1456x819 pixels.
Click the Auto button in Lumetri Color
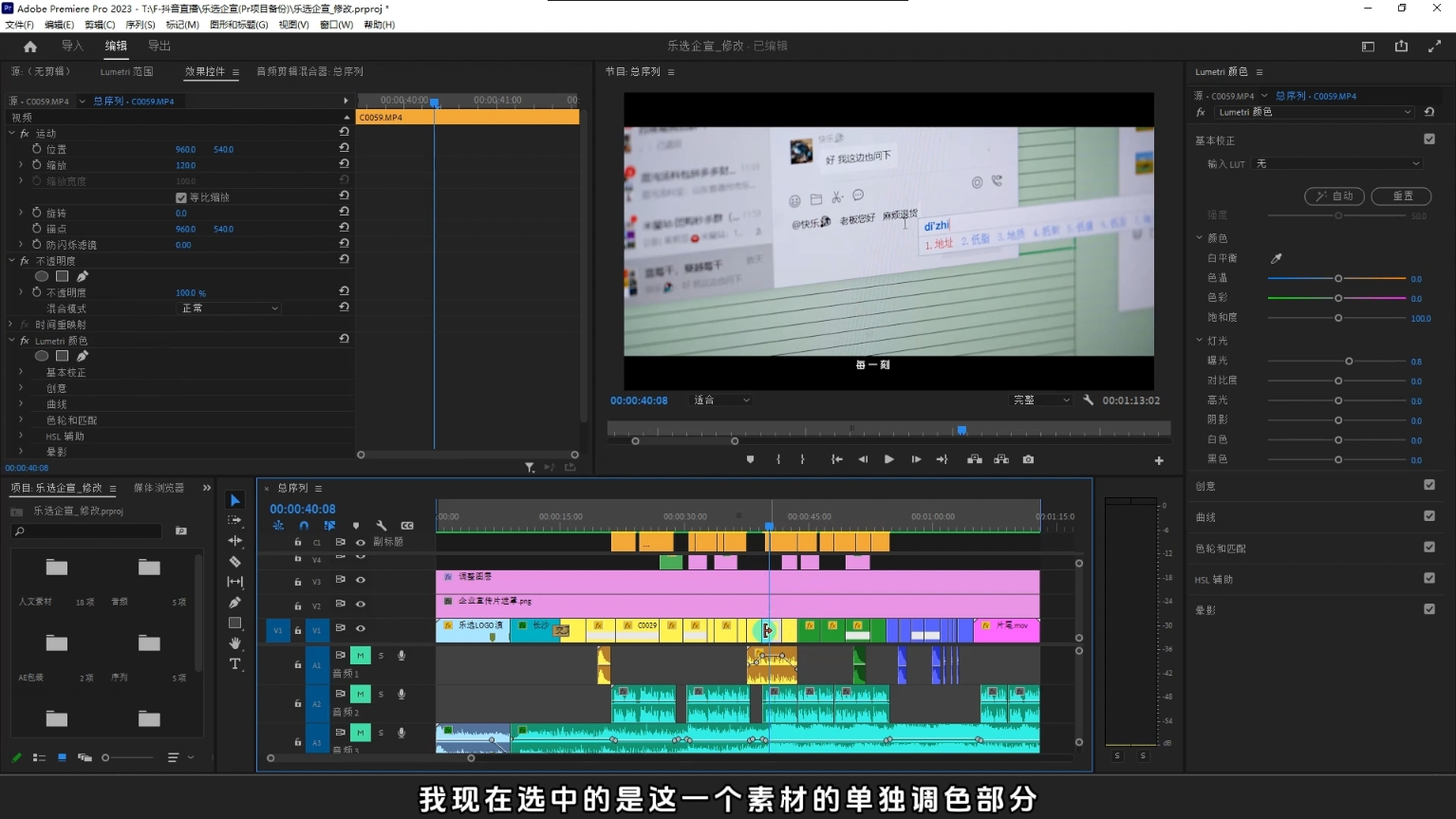coord(1334,196)
